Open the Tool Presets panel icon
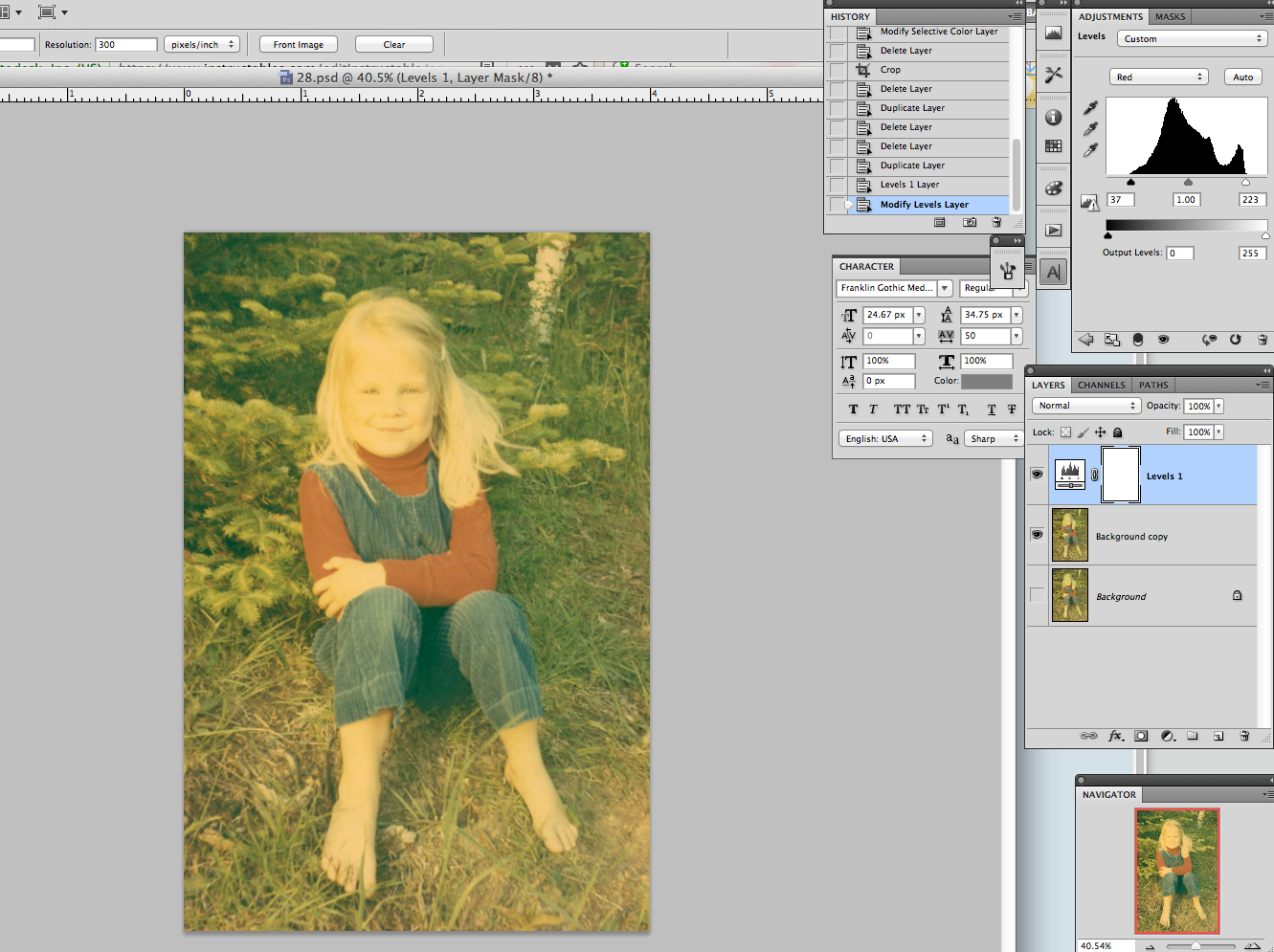Screen dimensions: 1274x952 click(x=1054, y=75)
